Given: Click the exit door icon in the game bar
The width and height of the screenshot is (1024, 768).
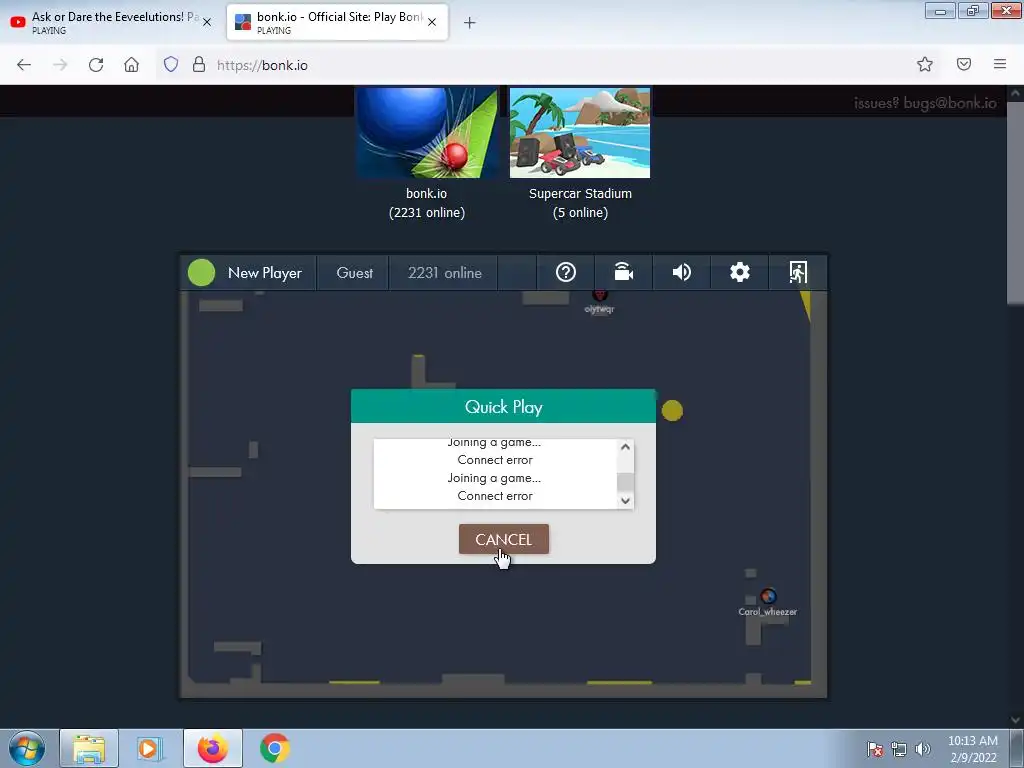Looking at the screenshot, I should click(x=798, y=272).
